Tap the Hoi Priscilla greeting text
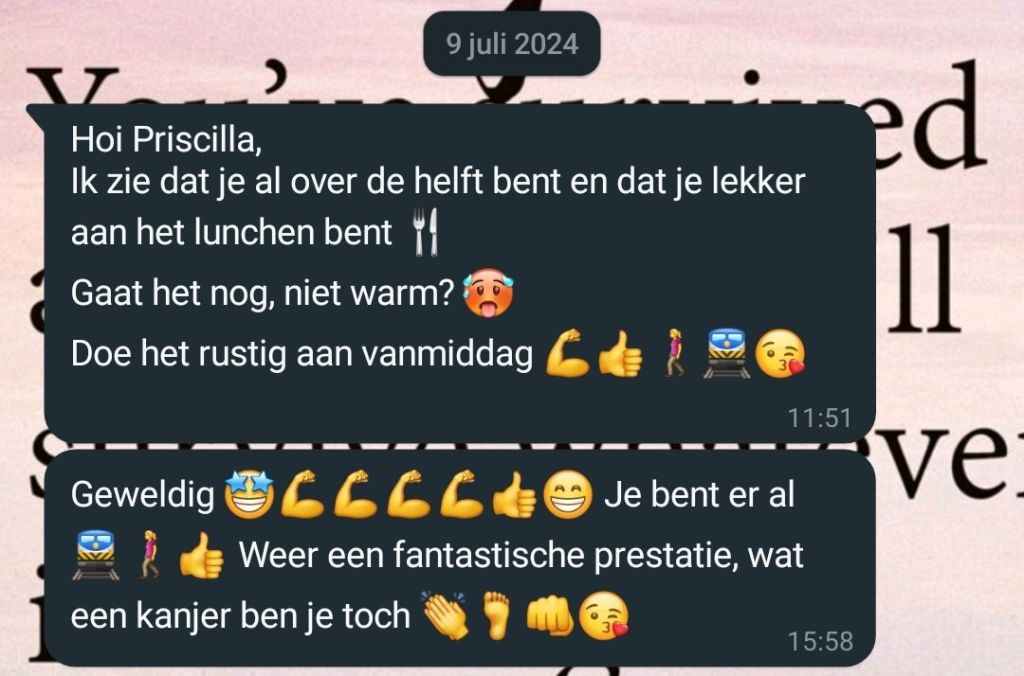1024x676 pixels. click(166, 139)
